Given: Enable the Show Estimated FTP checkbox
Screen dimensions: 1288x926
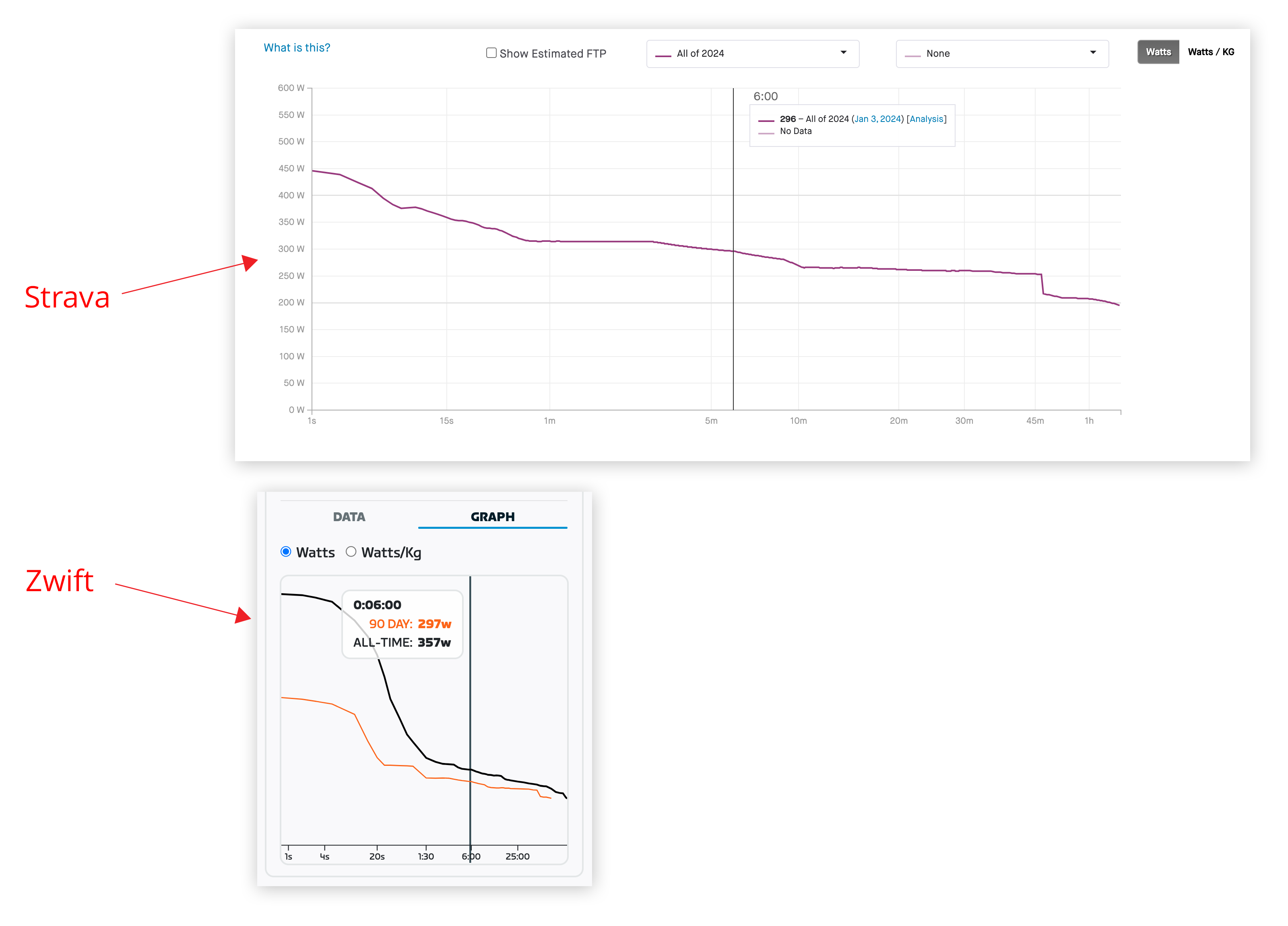Looking at the screenshot, I should tap(491, 53).
